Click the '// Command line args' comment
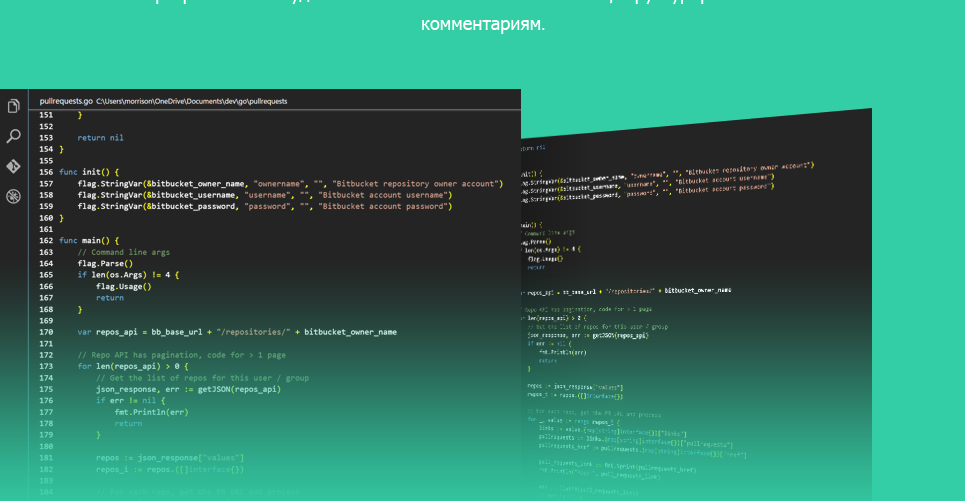This screenshot has width=965, height=501. (x=124, y=252)
